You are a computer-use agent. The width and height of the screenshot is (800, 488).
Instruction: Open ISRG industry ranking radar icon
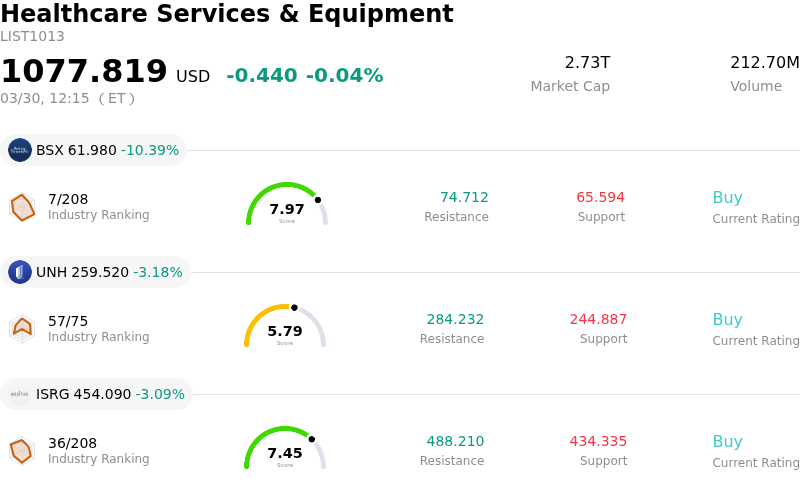pyautogui.click(x=22, y=451)
